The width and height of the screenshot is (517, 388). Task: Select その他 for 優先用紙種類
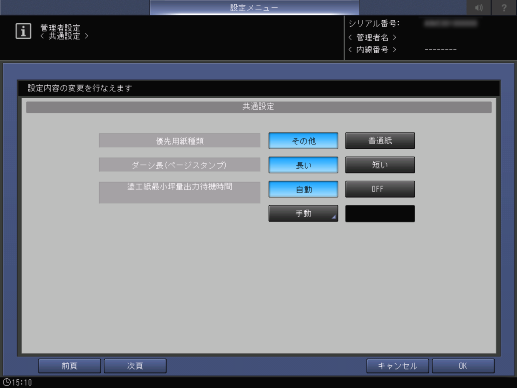[303, 141]
